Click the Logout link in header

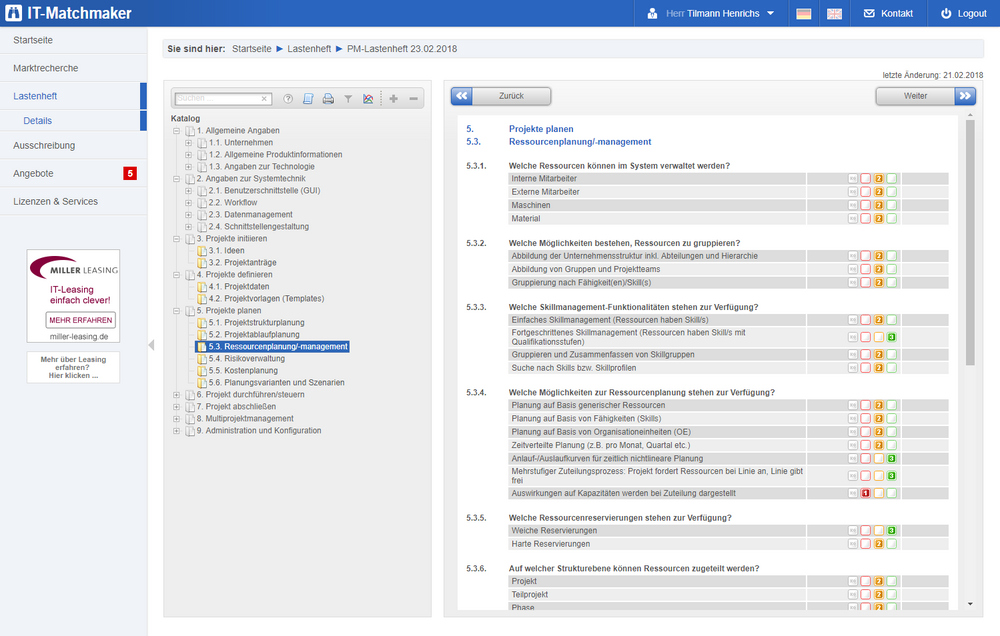point(962,14)
